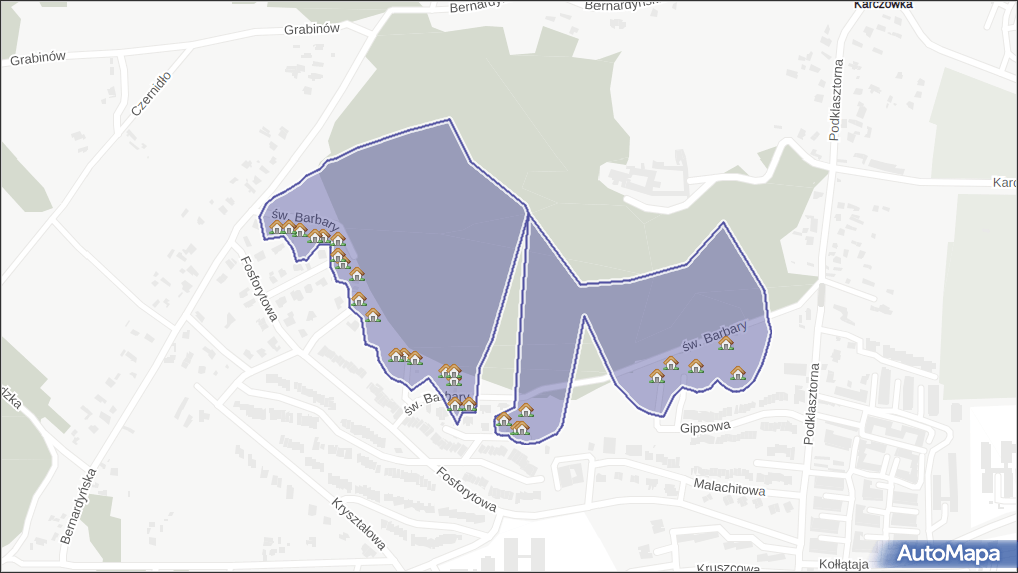Click the lower Podklasztorna label near Gipsowa
1018x573 pixels.
pos(811,404)
